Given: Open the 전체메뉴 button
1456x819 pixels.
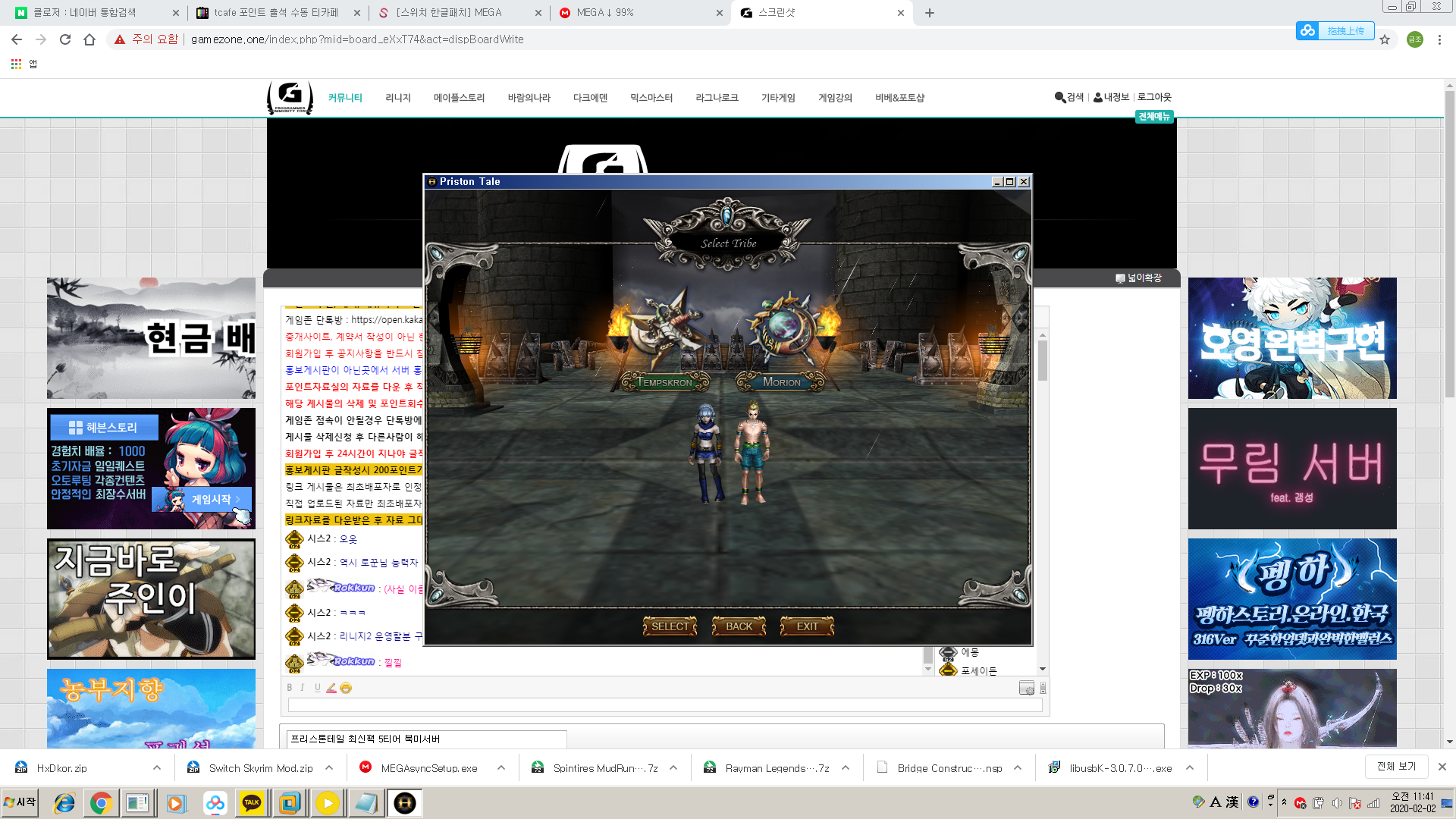Looking at the screenshot, I should (x=1154, y=116).
